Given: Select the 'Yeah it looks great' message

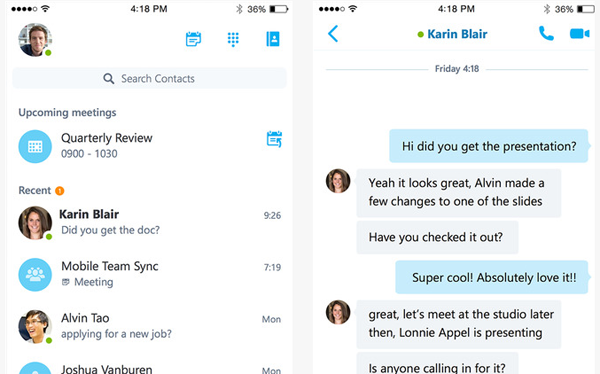Looking at the screenshot, I should click(x=459, y=193).
